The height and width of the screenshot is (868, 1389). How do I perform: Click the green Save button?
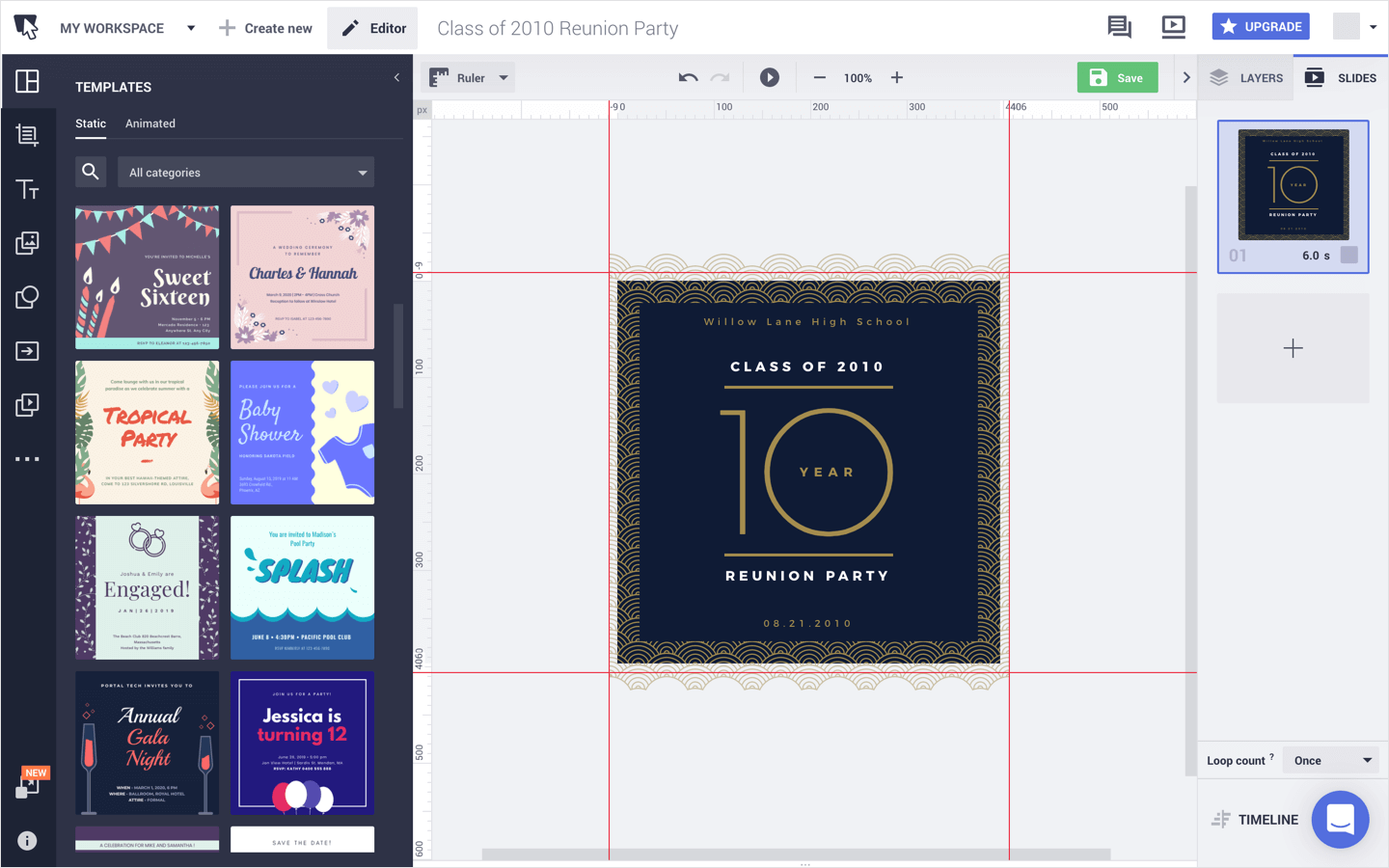click(1117, 77)
